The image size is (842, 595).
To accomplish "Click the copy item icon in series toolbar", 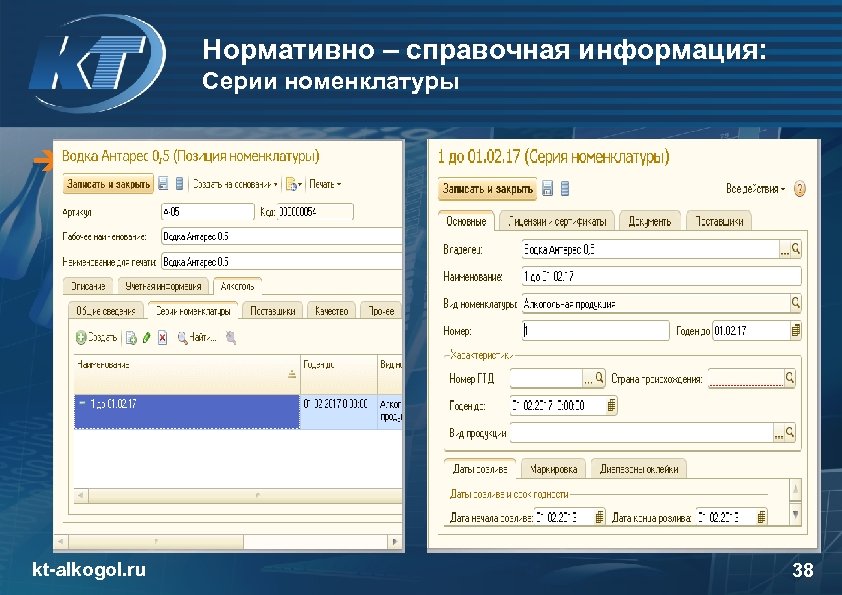I will tap(131, 338).
